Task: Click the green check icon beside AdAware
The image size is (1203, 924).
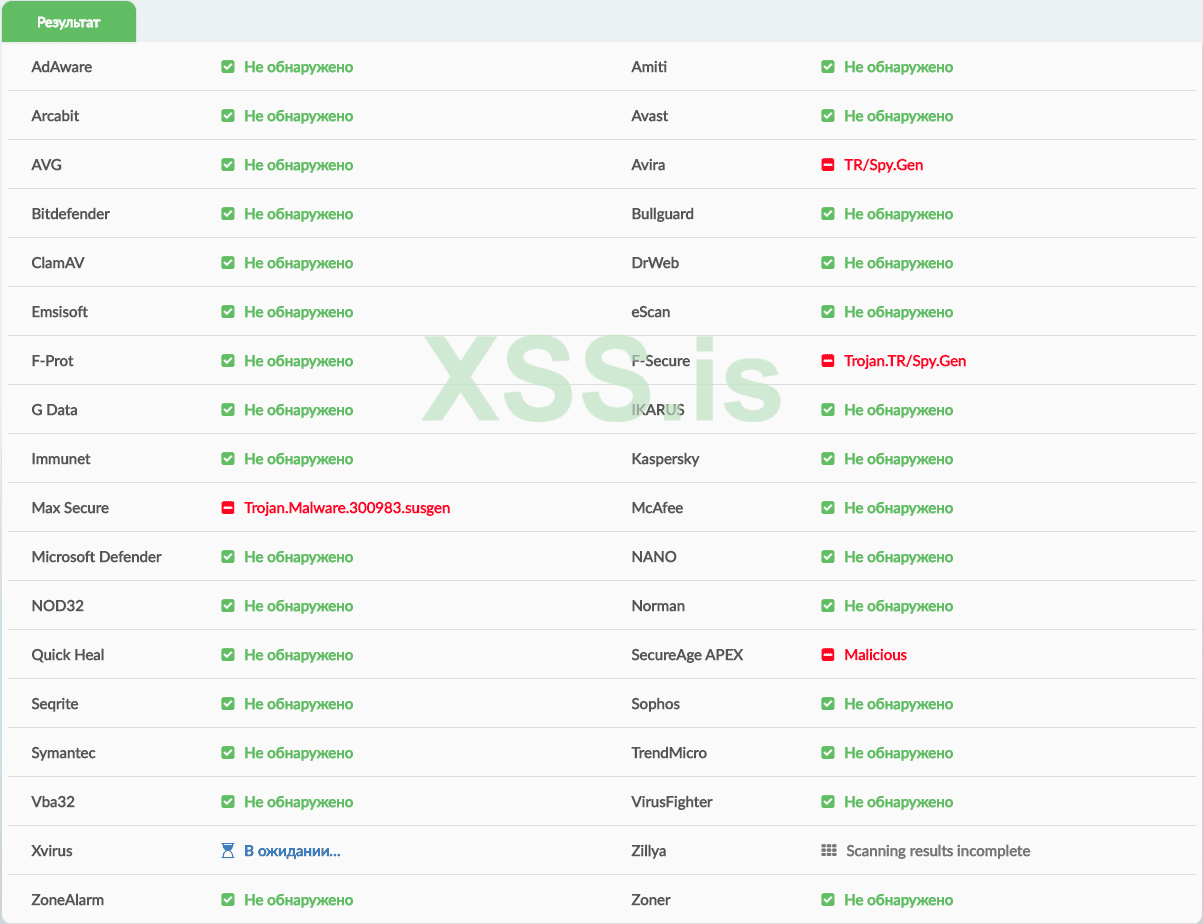Action: pyautogui.click(x=227, y=67)
